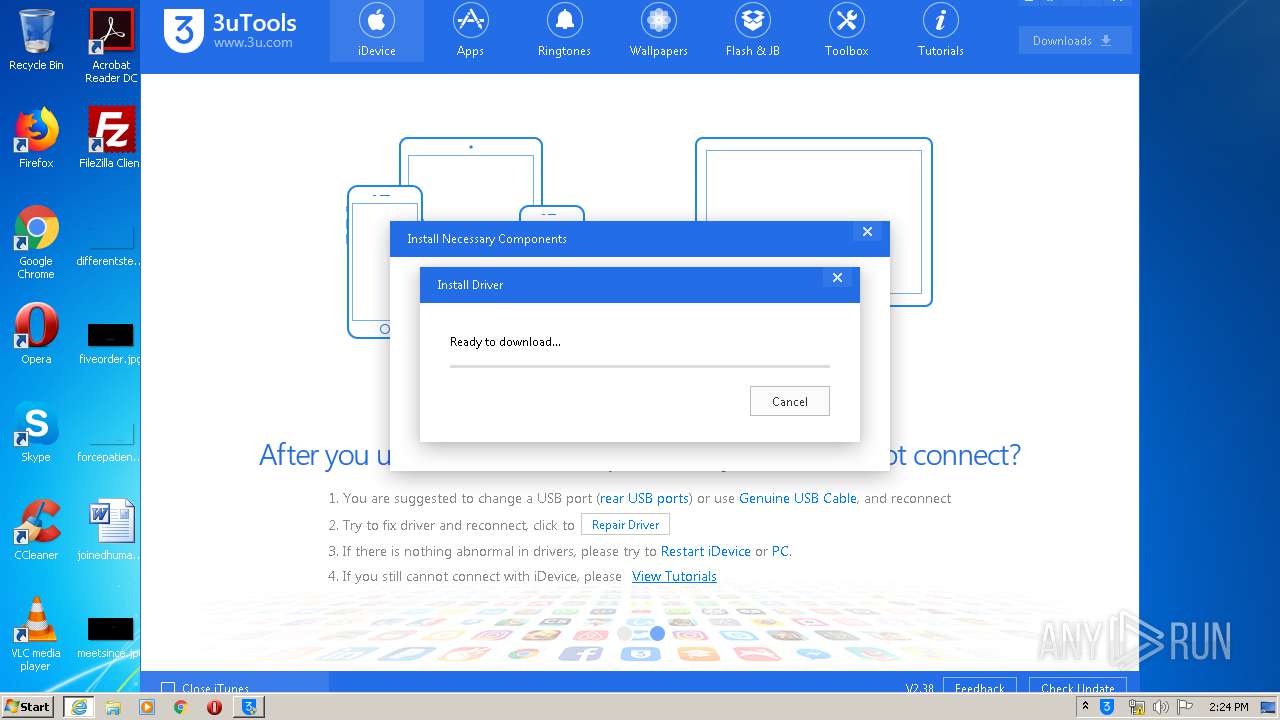Image resolution: width=1280 pixels, height=720 pixels.
Task: Click the 3uTools logo
Action: click(x=230, y=30)
